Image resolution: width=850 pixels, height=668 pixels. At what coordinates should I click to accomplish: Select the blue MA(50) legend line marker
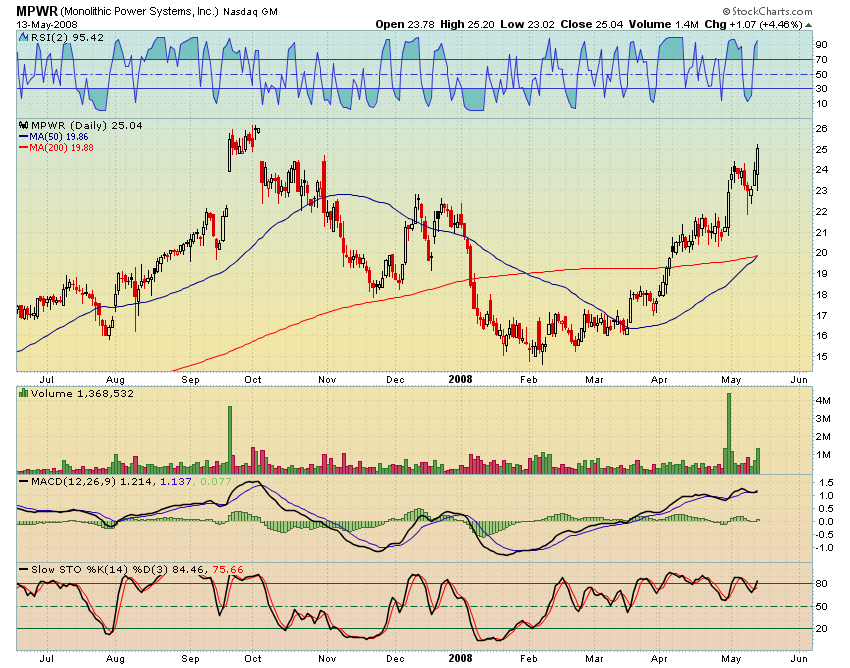click(23, 137)
